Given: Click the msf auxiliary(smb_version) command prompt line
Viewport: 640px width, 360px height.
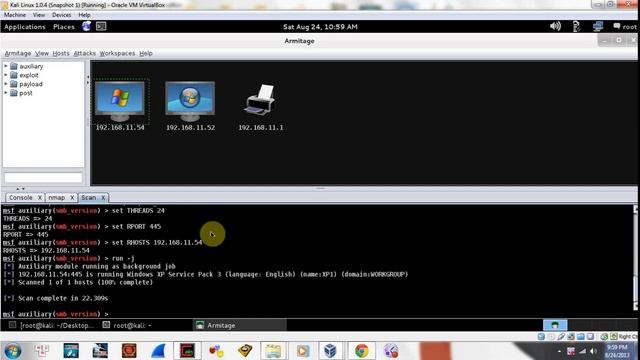Looking at the screenshot, I should click(56, 314).
